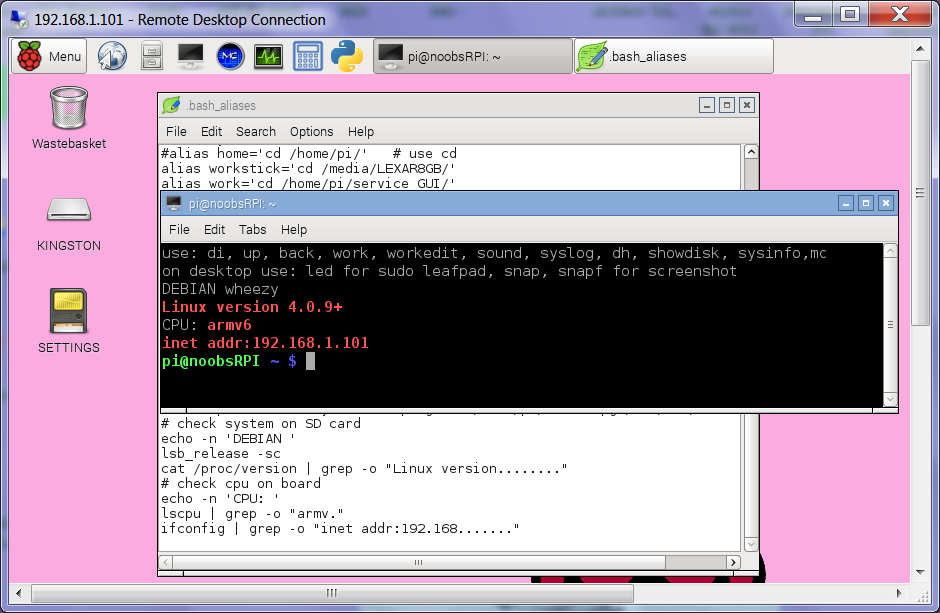Launch the calculator from the panel
The height and width of the screenshot is (613, 940).
point(307,57)
